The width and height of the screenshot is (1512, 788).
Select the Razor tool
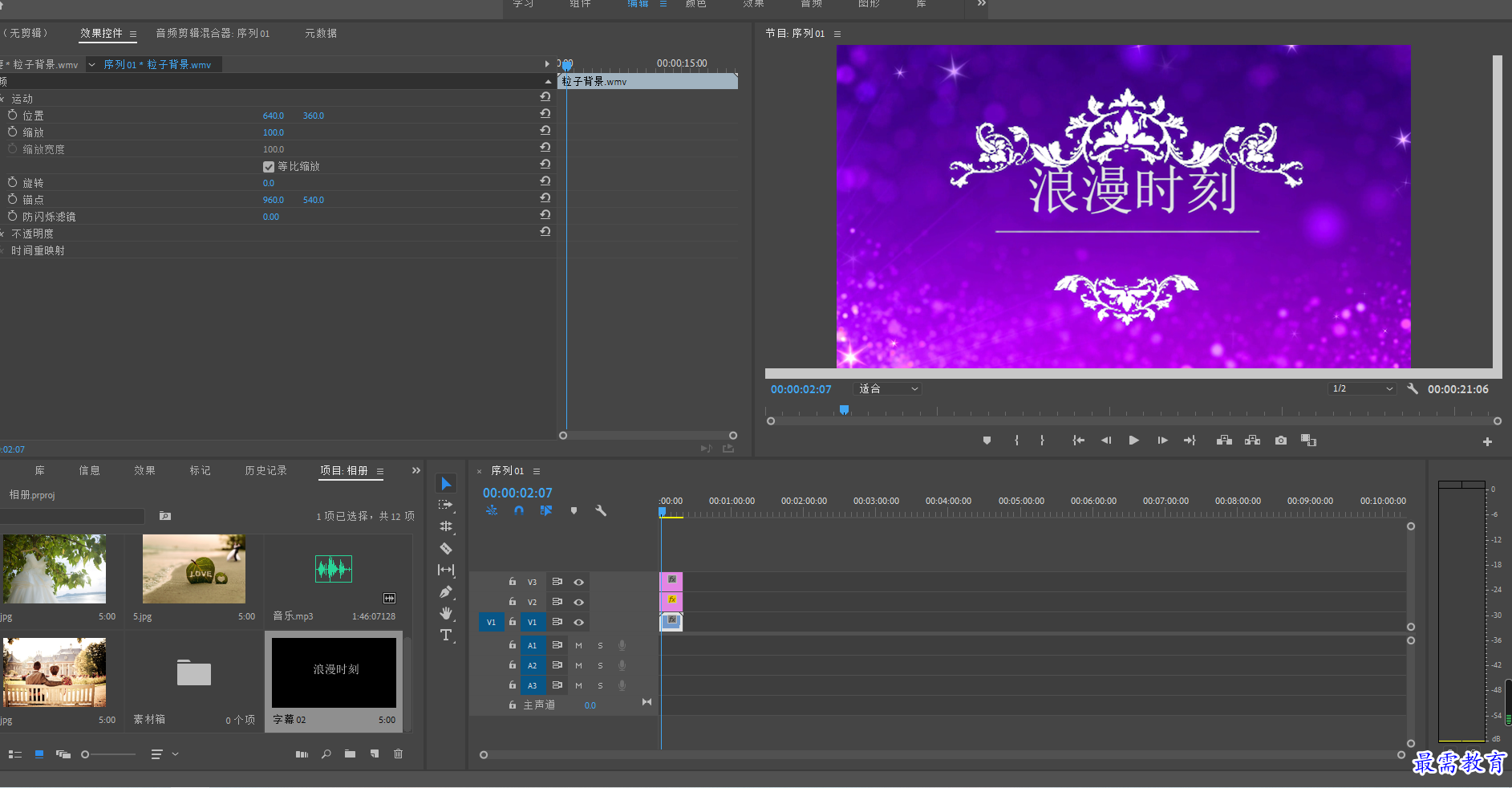point(446,549)
